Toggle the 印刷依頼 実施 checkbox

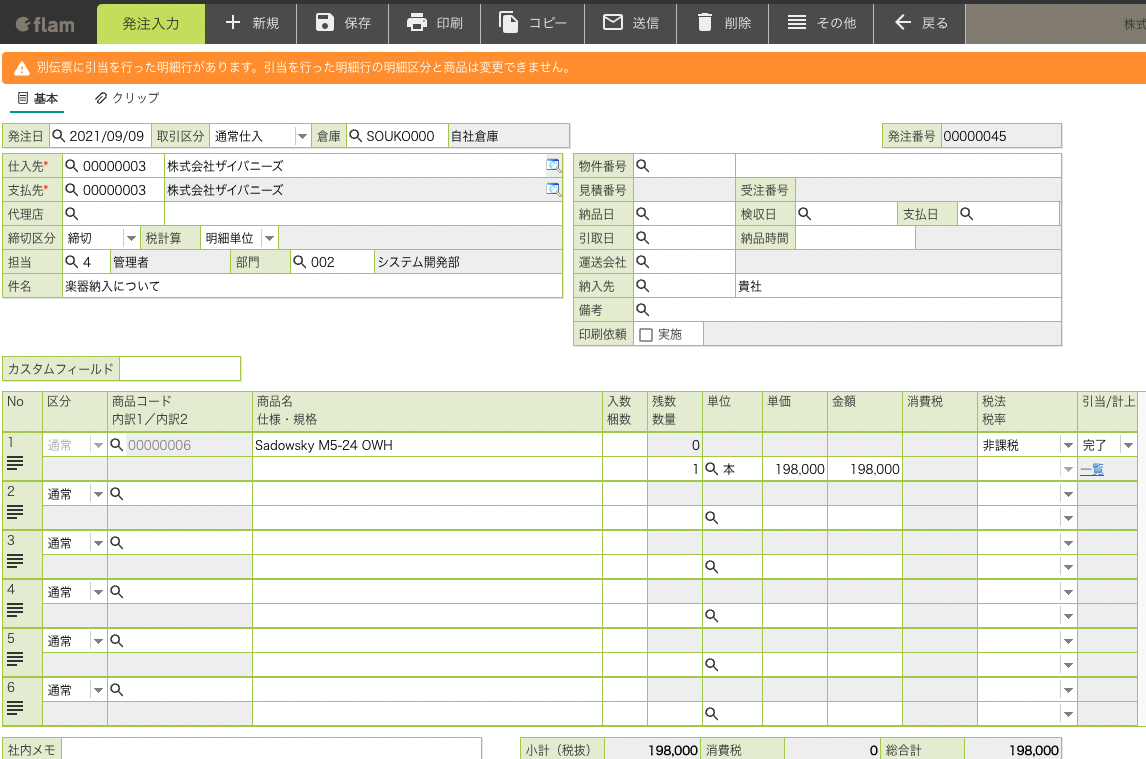(x=646, y=335)
